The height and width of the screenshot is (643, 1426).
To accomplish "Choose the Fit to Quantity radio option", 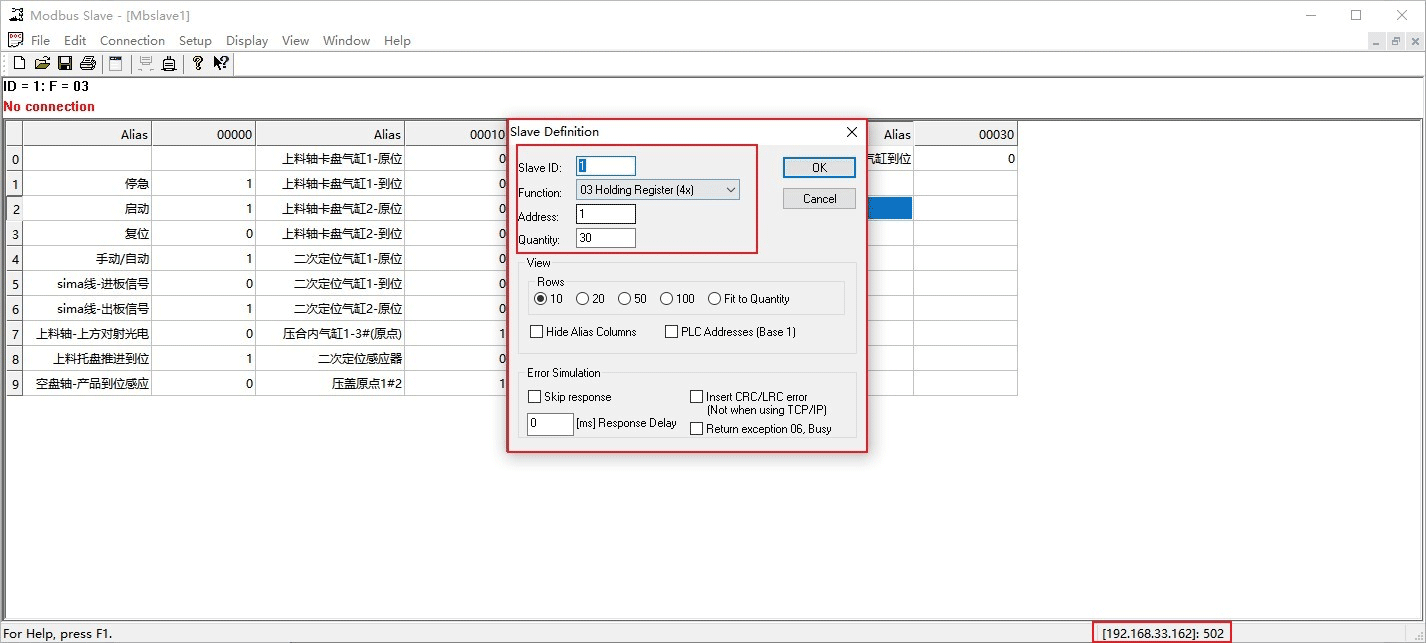I will click(x=714, y=299).
